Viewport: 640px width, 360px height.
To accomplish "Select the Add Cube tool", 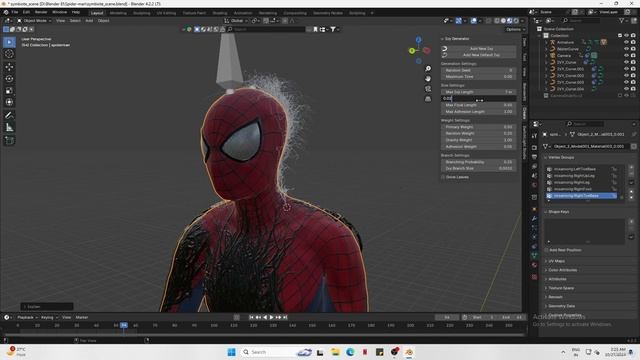I will (x=9, y=140).
